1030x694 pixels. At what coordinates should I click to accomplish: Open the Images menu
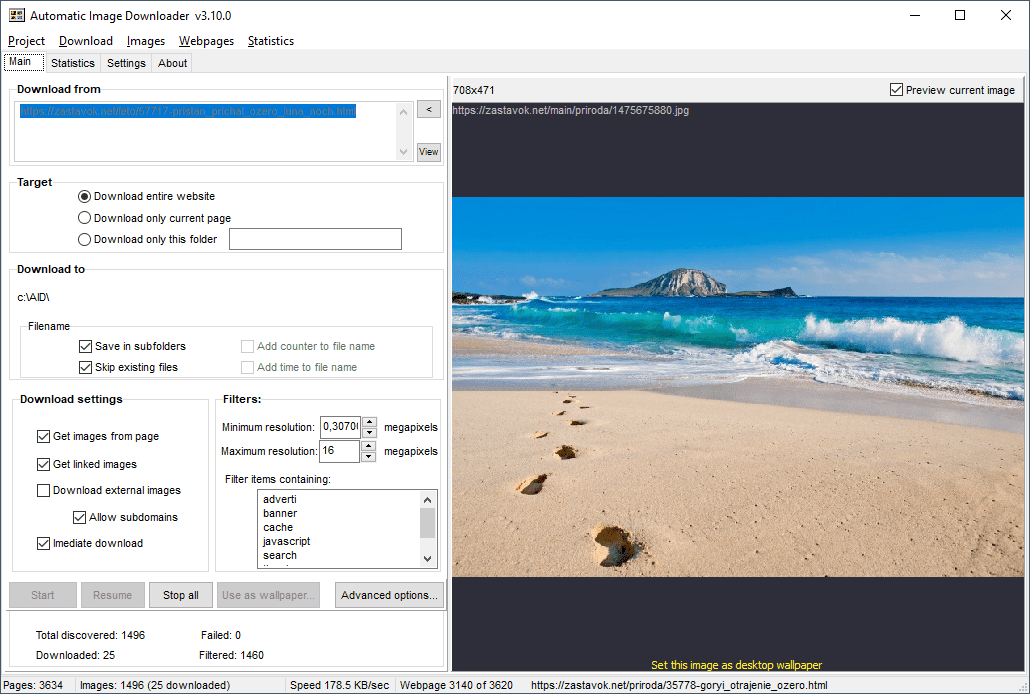point(146,41)
